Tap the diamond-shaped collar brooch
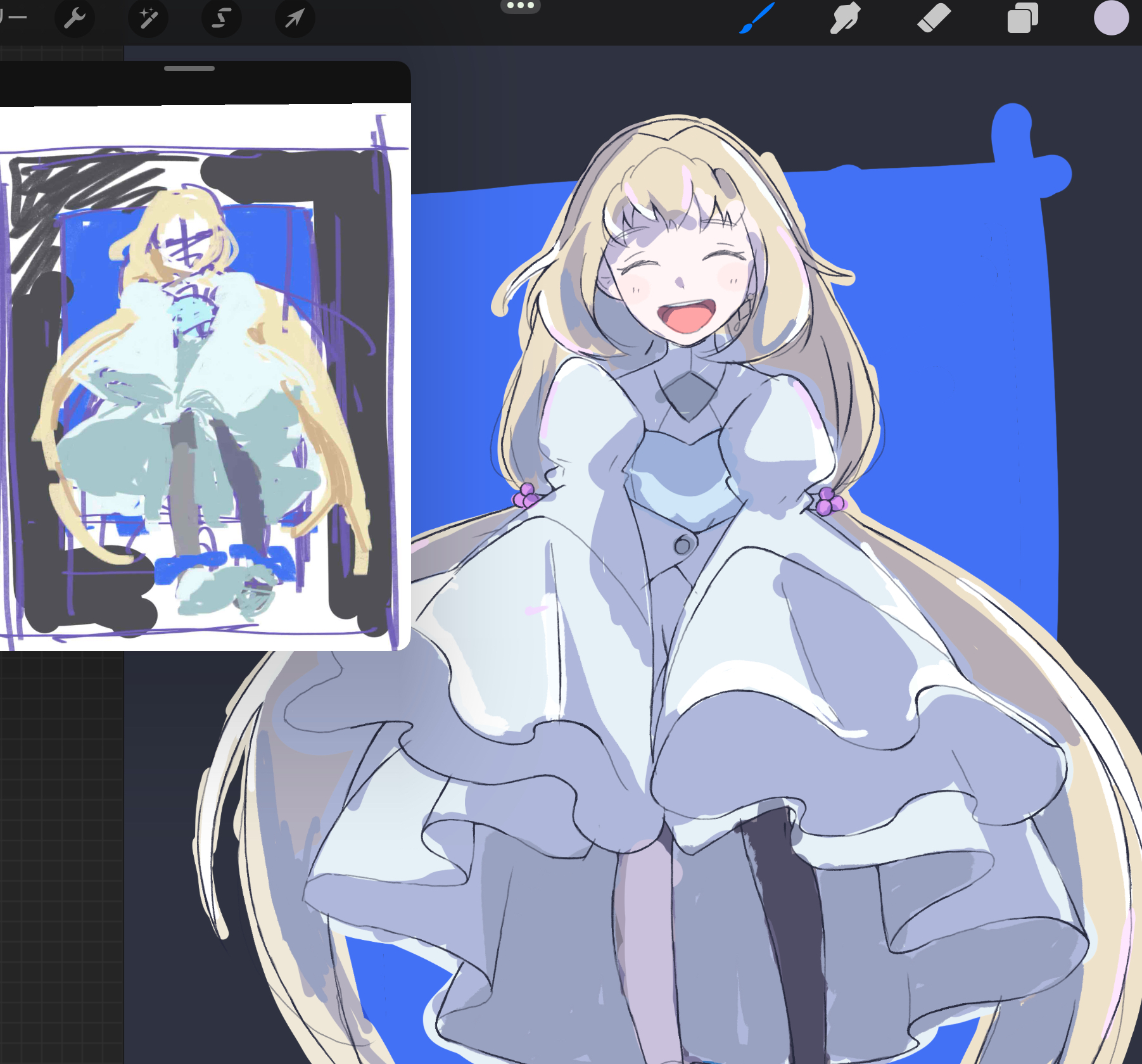 (690, 394)
